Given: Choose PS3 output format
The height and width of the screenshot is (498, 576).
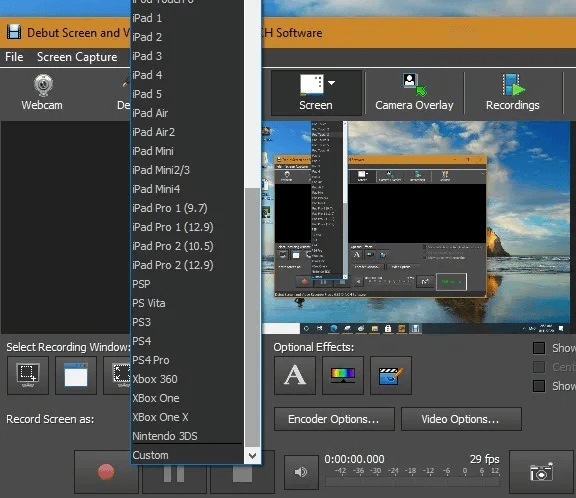Looking at the screenshot, I should click(187, 322).
